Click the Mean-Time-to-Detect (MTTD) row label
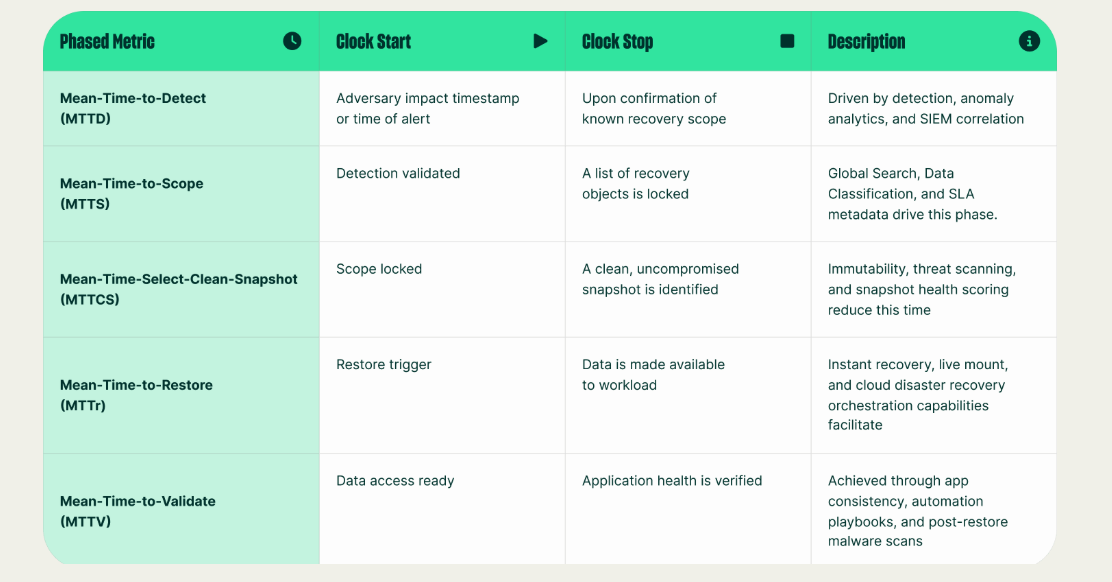Viewport: 1112px width, 582px height. (133, 108)
